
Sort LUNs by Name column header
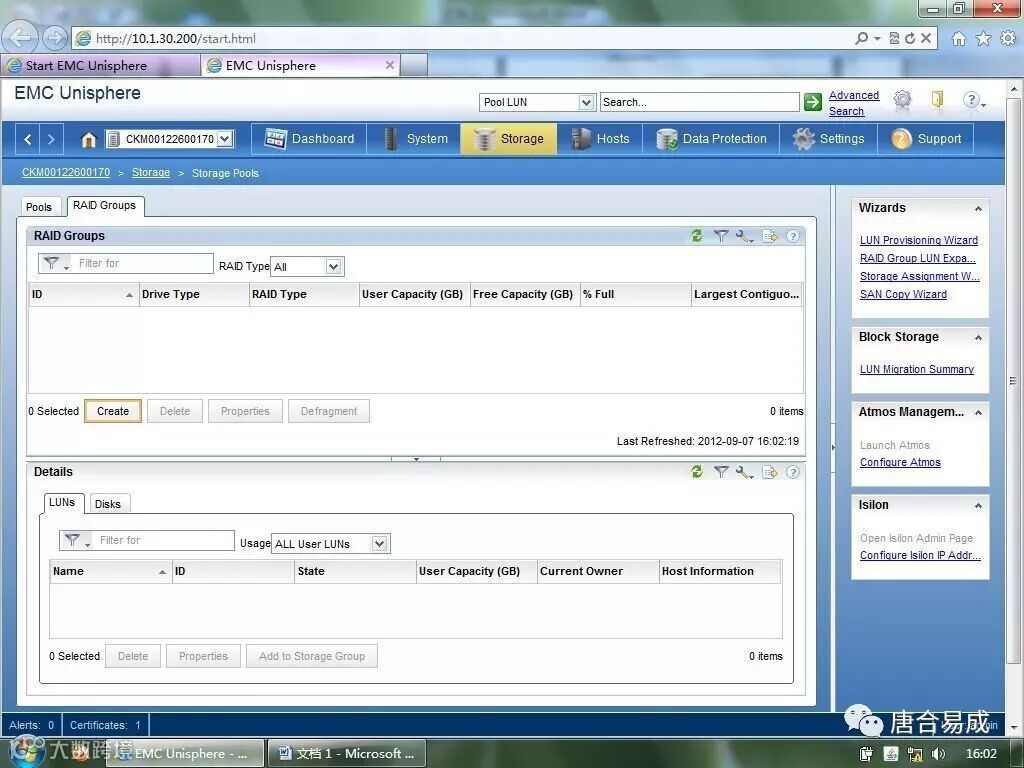pyautogui.click(x=110, y=571)
